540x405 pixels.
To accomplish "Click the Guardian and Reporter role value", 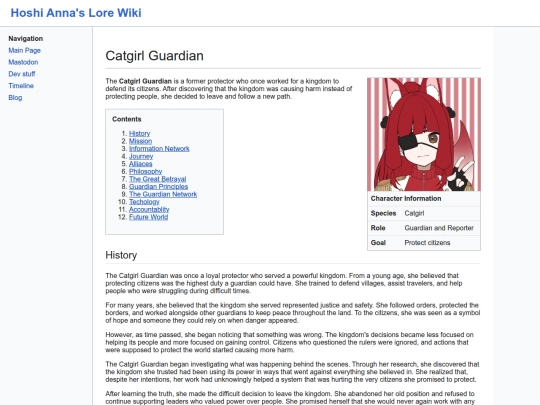I will tap(439, 228).
